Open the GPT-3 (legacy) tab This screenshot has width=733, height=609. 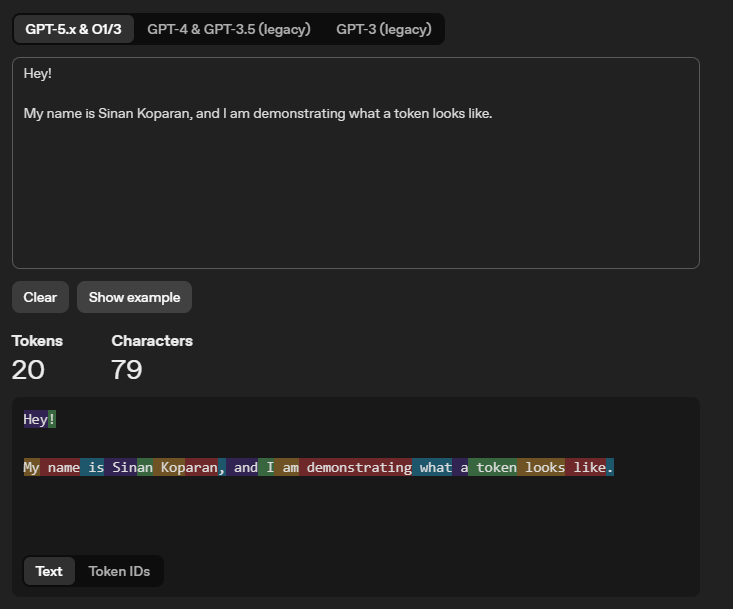coord(384,29)
